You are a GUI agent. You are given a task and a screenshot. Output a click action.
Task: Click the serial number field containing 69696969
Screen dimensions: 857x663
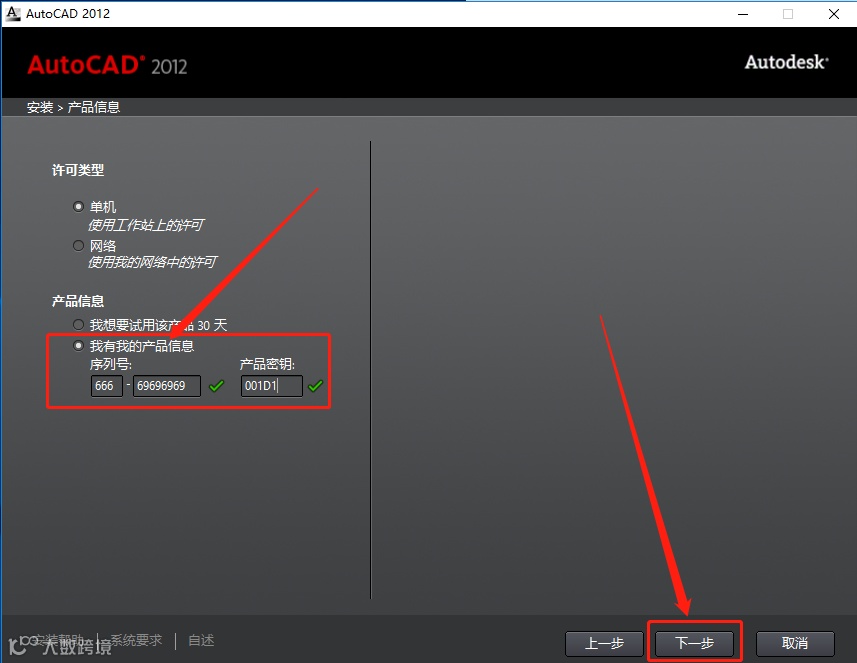coord(167,386)
